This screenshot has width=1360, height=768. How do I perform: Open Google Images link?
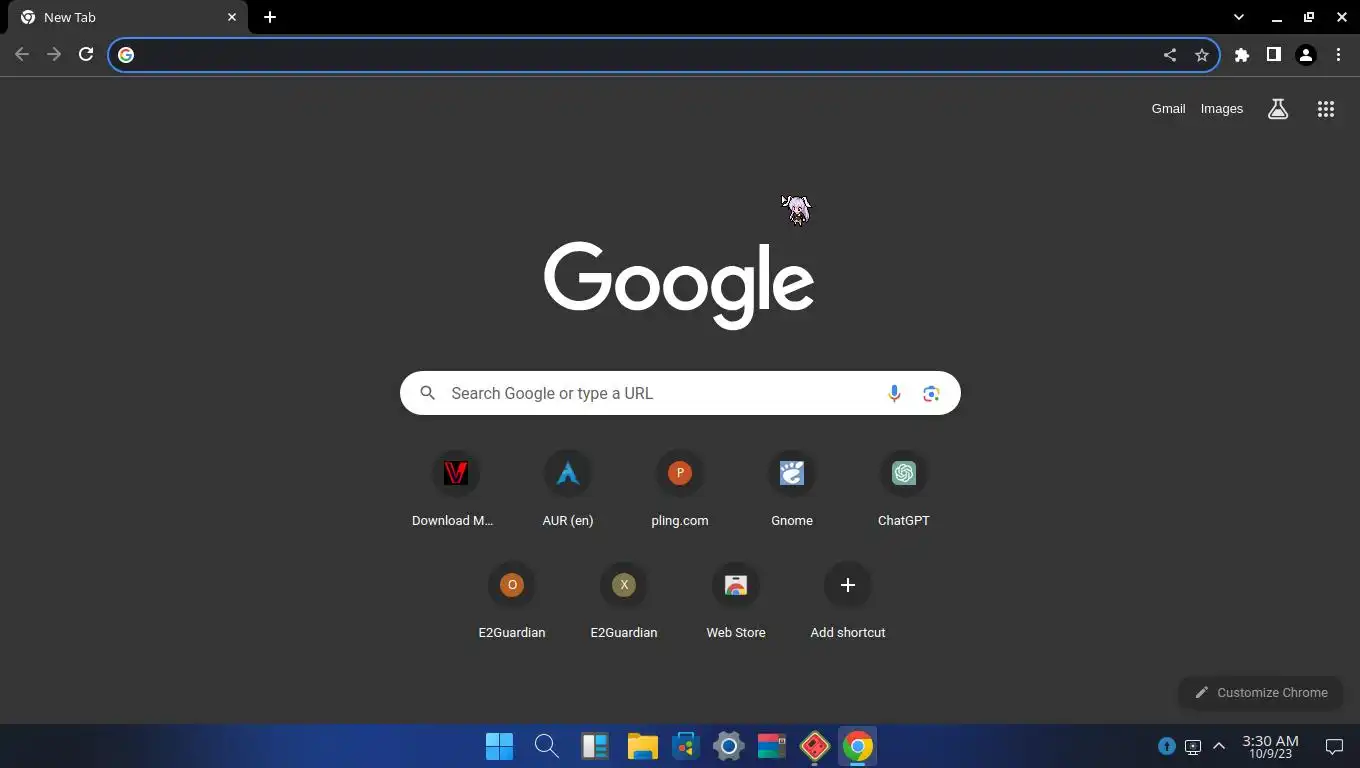coord(1222,109)
